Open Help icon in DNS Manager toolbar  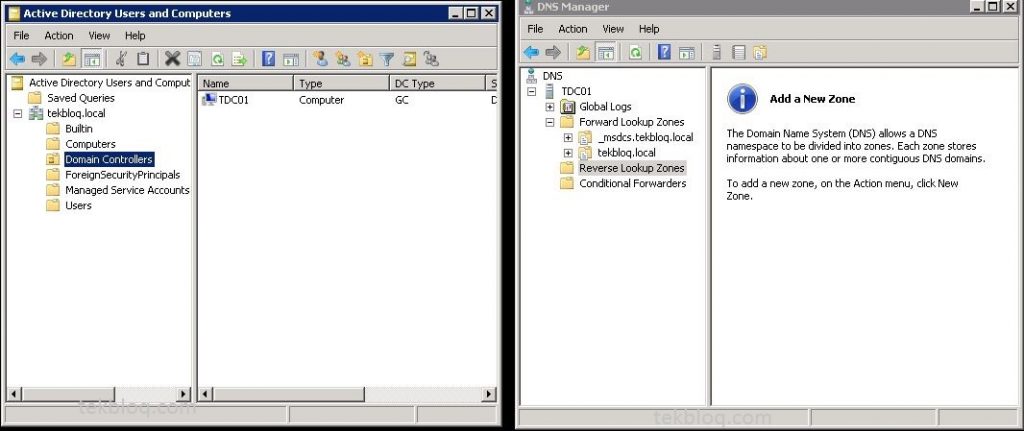664,52
